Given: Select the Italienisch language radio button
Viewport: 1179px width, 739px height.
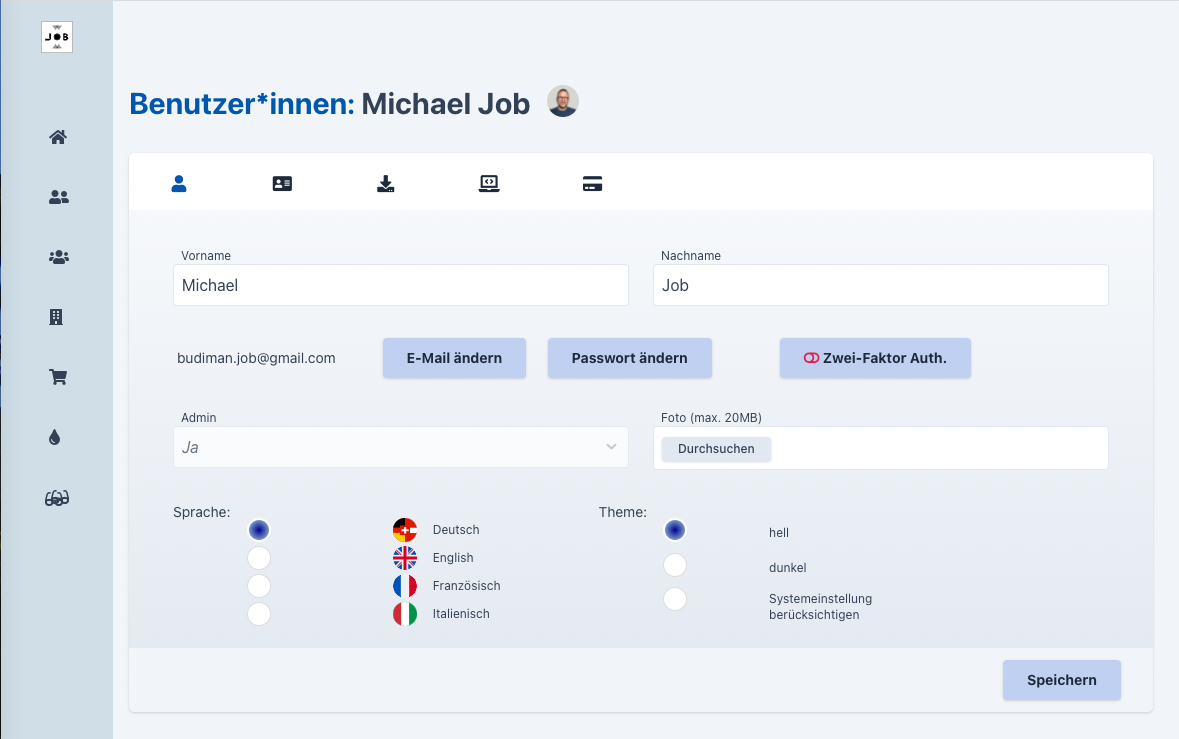Looking at the screenshot, I should [x=259, y=613].
